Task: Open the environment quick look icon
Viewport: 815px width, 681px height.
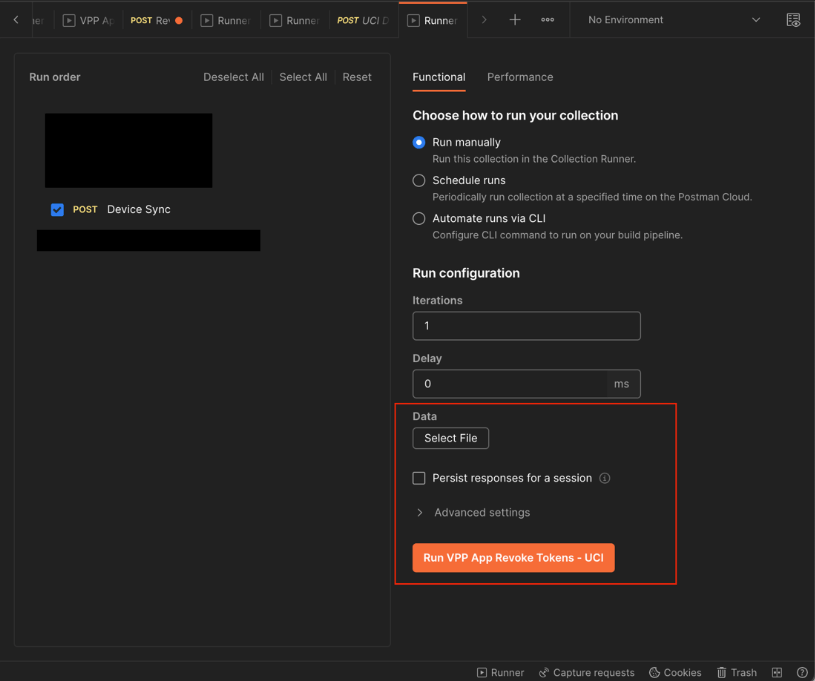Action: (x=793, y=20)
